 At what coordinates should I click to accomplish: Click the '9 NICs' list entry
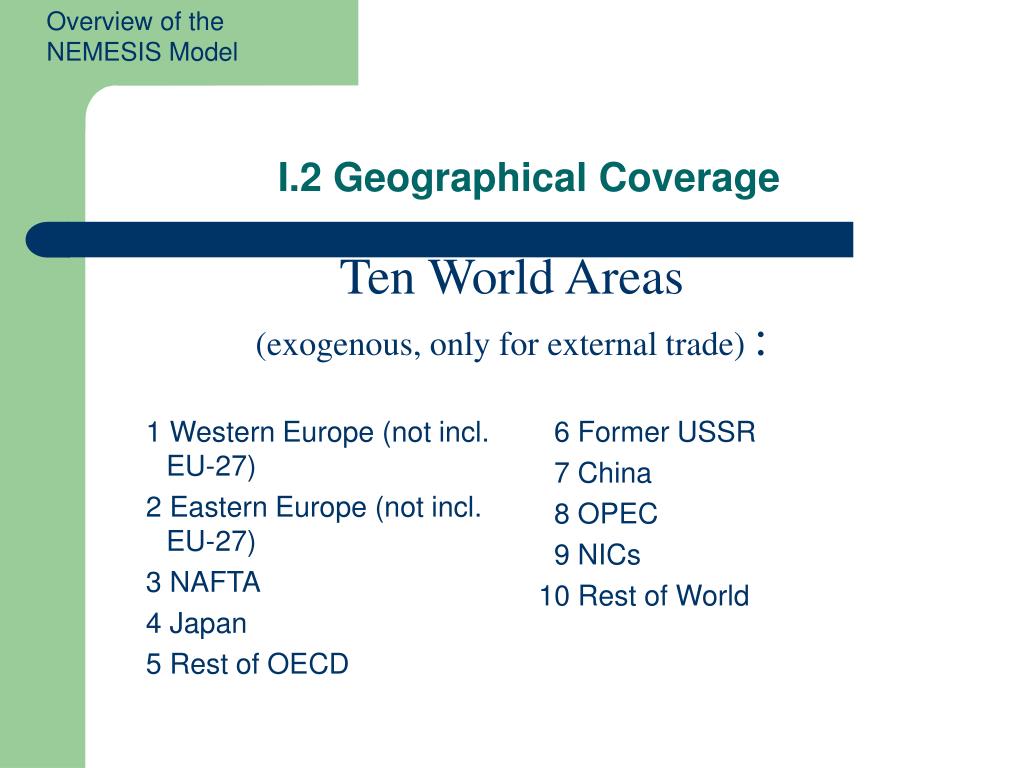point(597,555)
